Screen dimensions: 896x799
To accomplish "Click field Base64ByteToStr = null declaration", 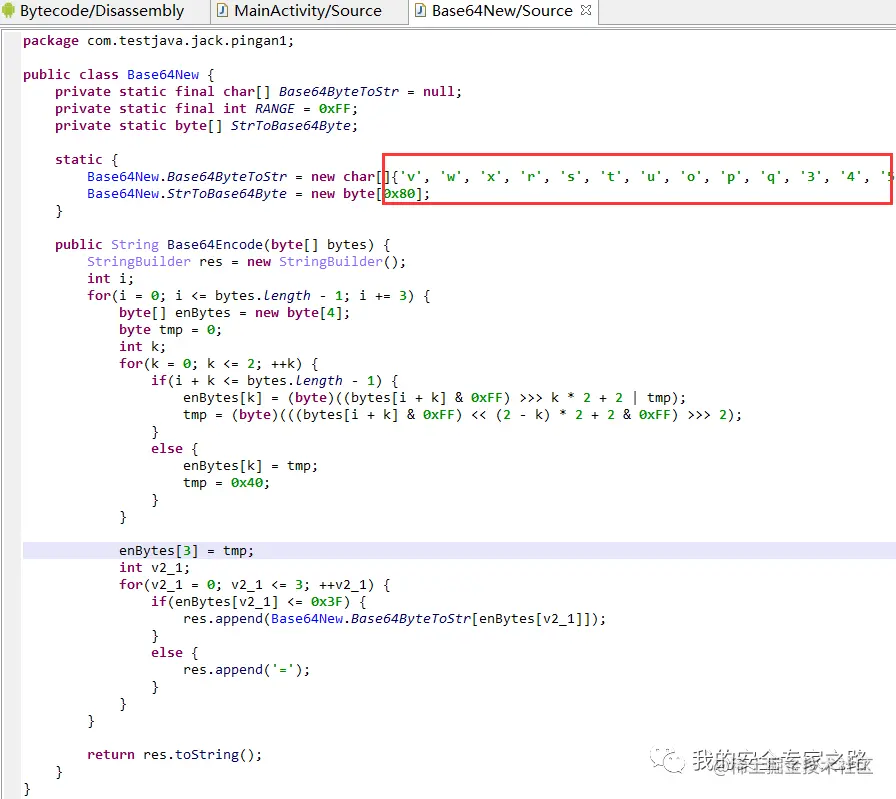I will tap(258, 92).
